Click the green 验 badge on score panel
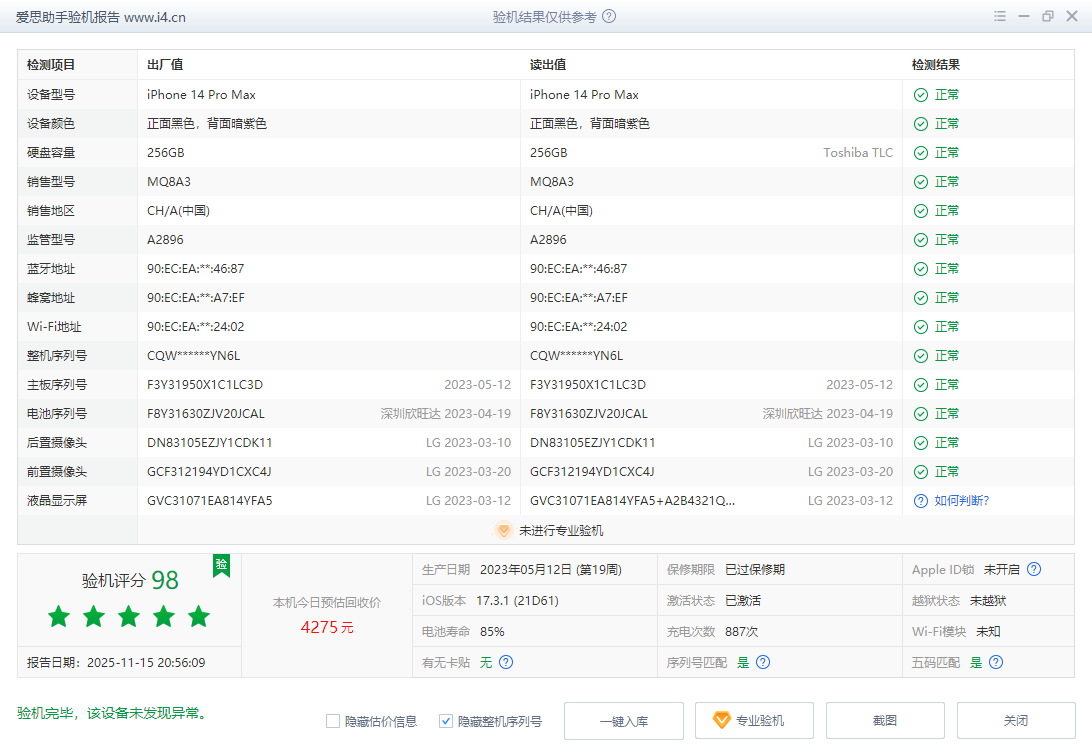The width and height of the screenshot is (1092, 756). 221,566
